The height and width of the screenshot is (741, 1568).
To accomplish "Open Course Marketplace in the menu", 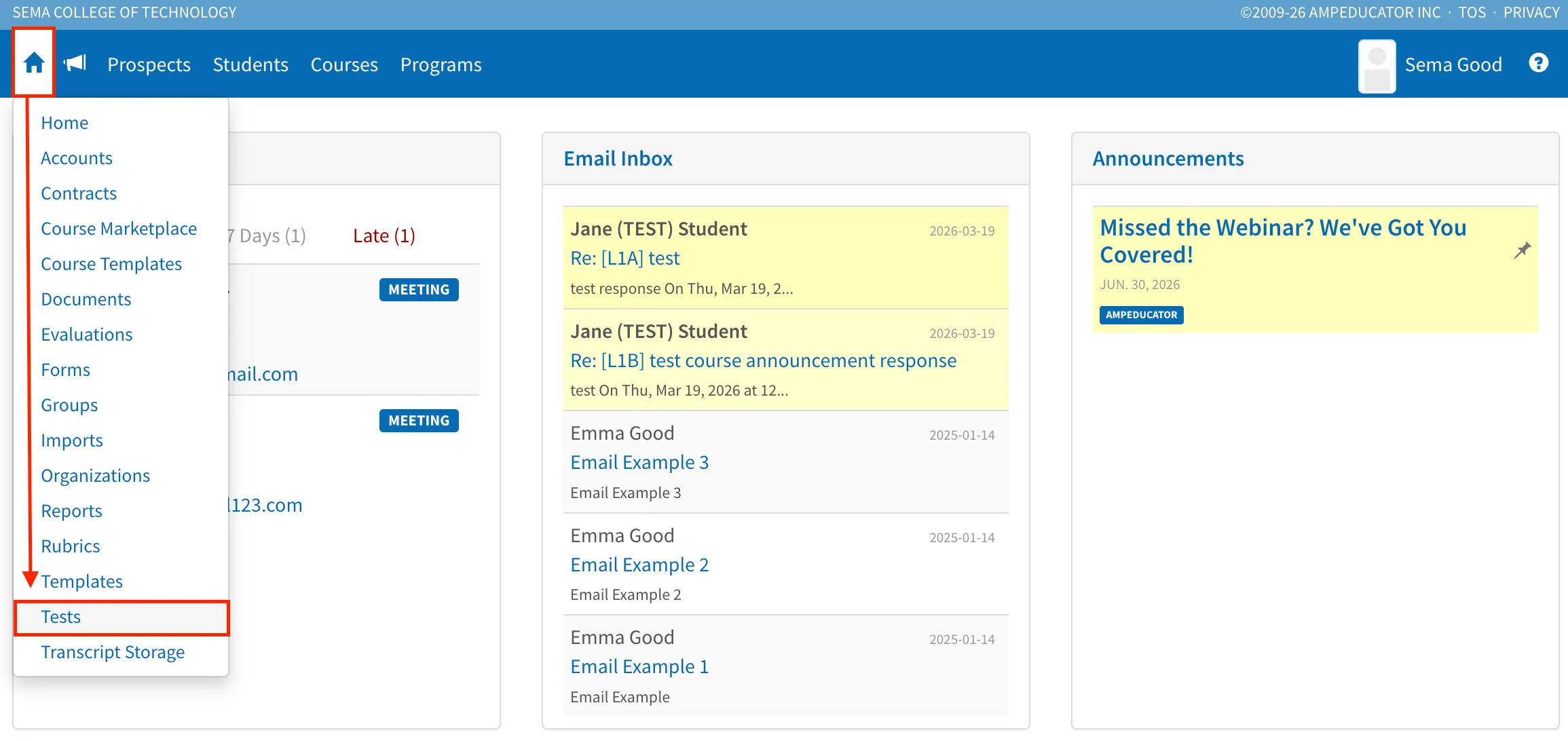I will coord(119,229).
